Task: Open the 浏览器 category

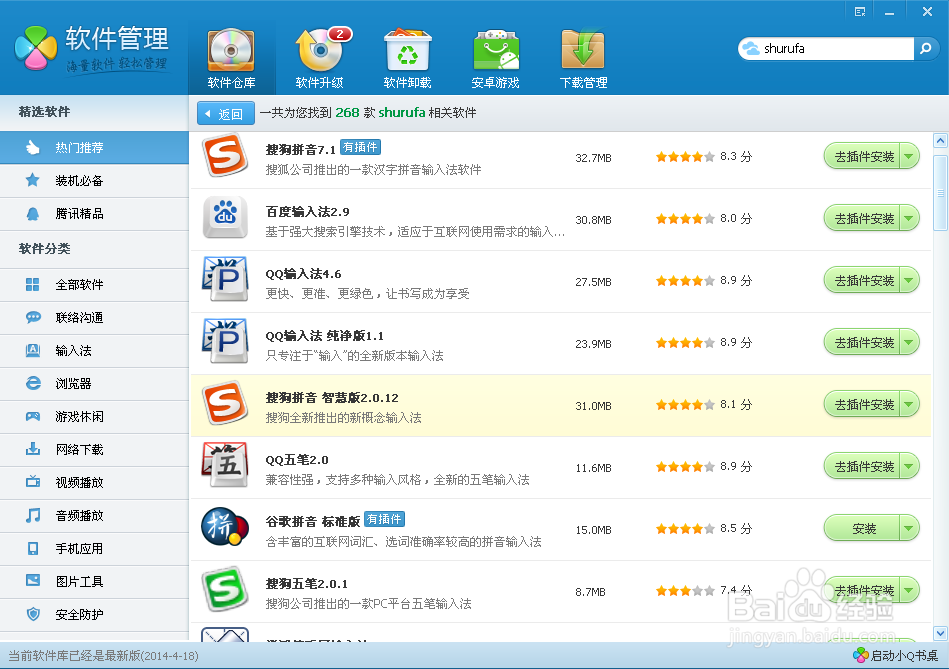Action: pyautogui.click(x=94, y=384)
